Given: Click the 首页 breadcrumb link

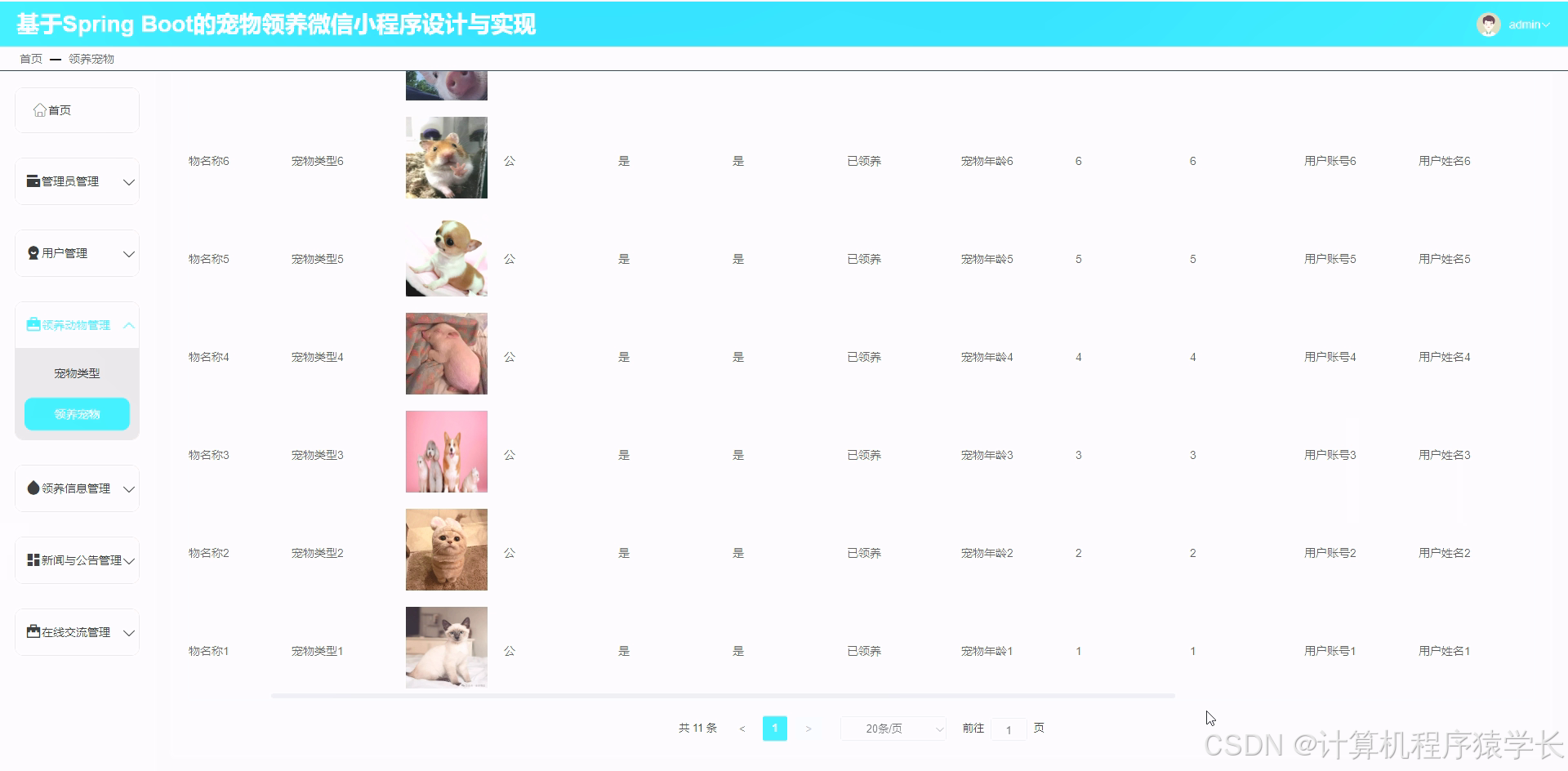Looking at the screenshot, I should pyautogui.click(x=30, y=58).
